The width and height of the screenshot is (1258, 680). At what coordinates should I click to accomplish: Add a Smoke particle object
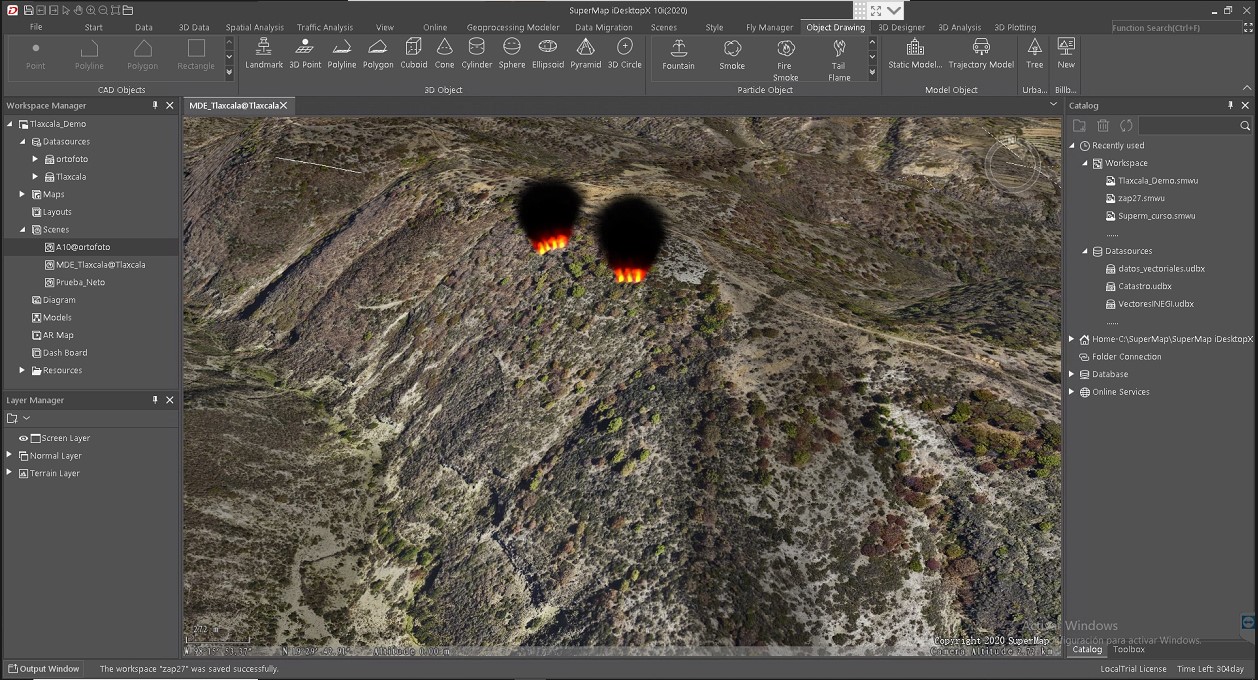point(732,54)
